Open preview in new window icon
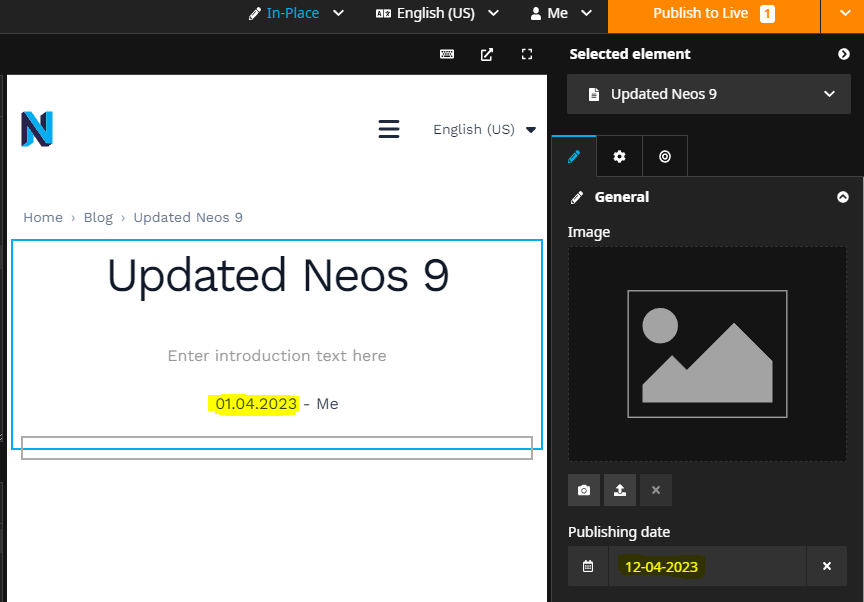Viewport: 864px width, 602px height. pyautogui.click(x=486, y=54)
